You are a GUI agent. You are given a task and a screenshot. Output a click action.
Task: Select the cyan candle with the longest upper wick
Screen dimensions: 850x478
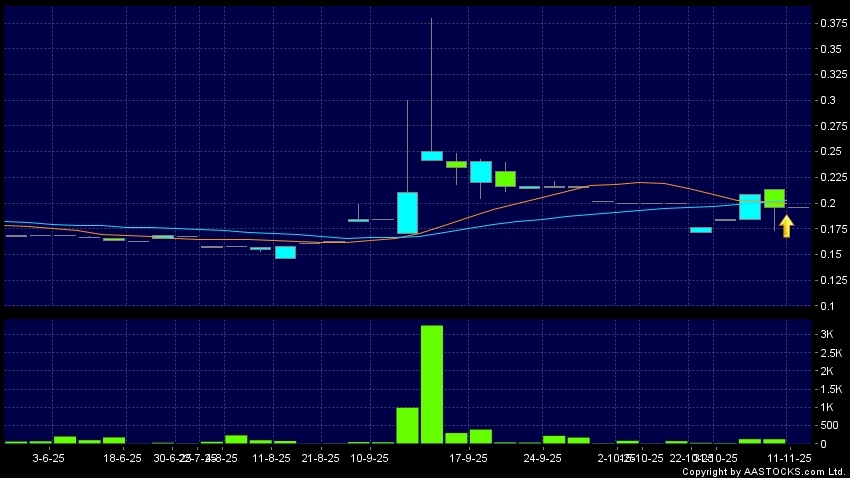[x=432, y=155]
